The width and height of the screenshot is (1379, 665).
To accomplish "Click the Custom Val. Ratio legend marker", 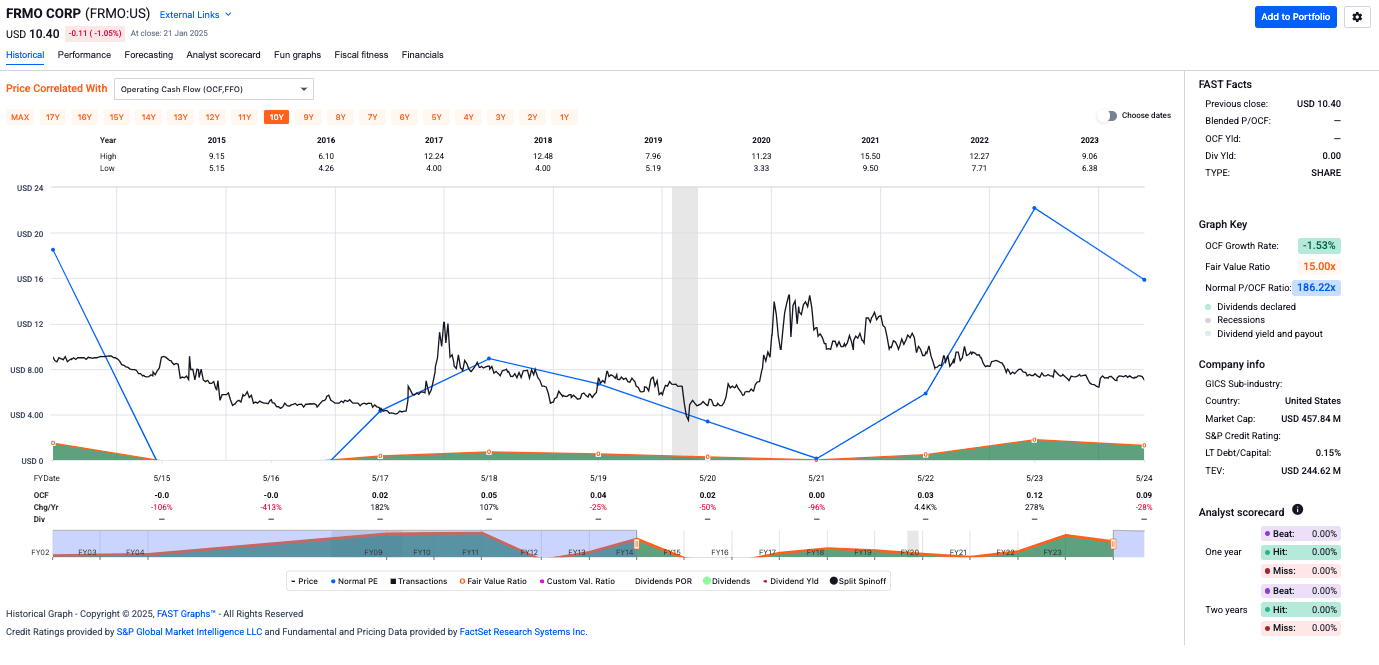I will (x=542, y=580).
